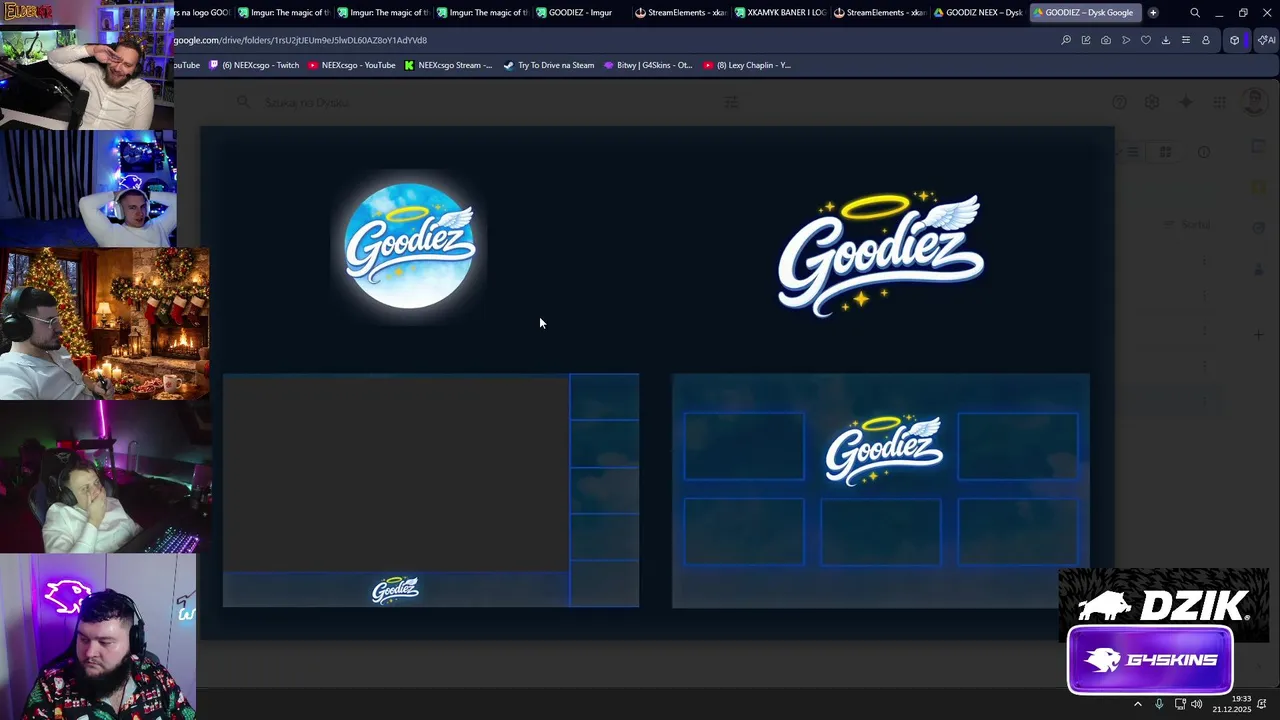Open browser profile account icon

coord(1206,40)
